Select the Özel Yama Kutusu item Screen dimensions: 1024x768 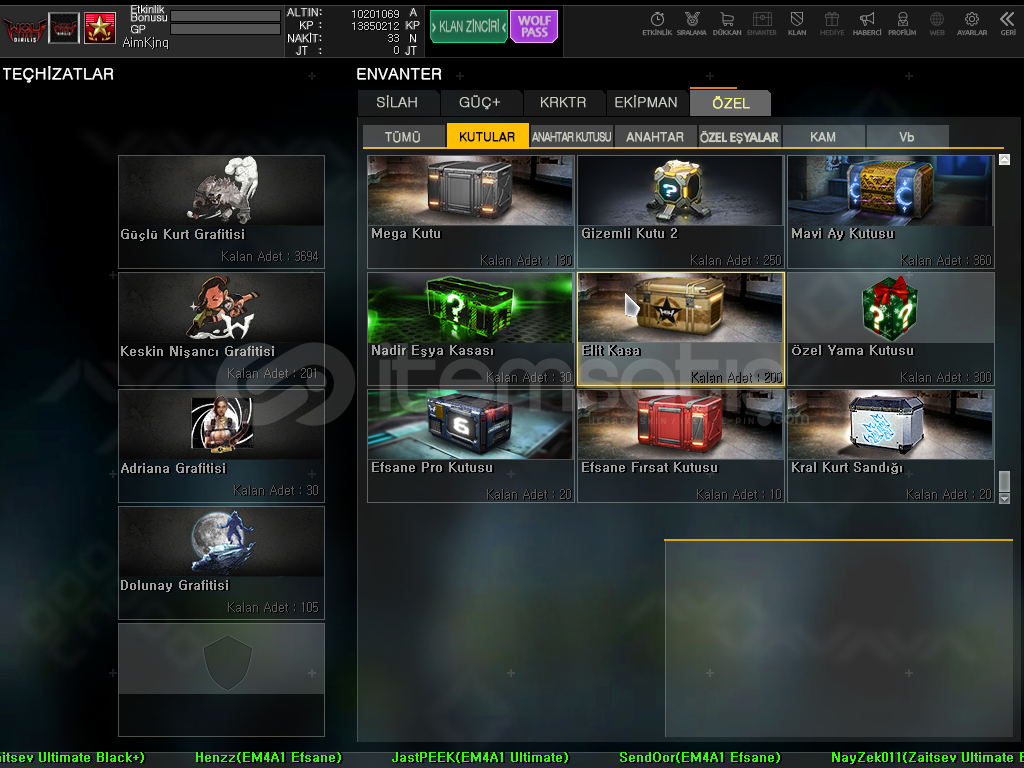891,328
